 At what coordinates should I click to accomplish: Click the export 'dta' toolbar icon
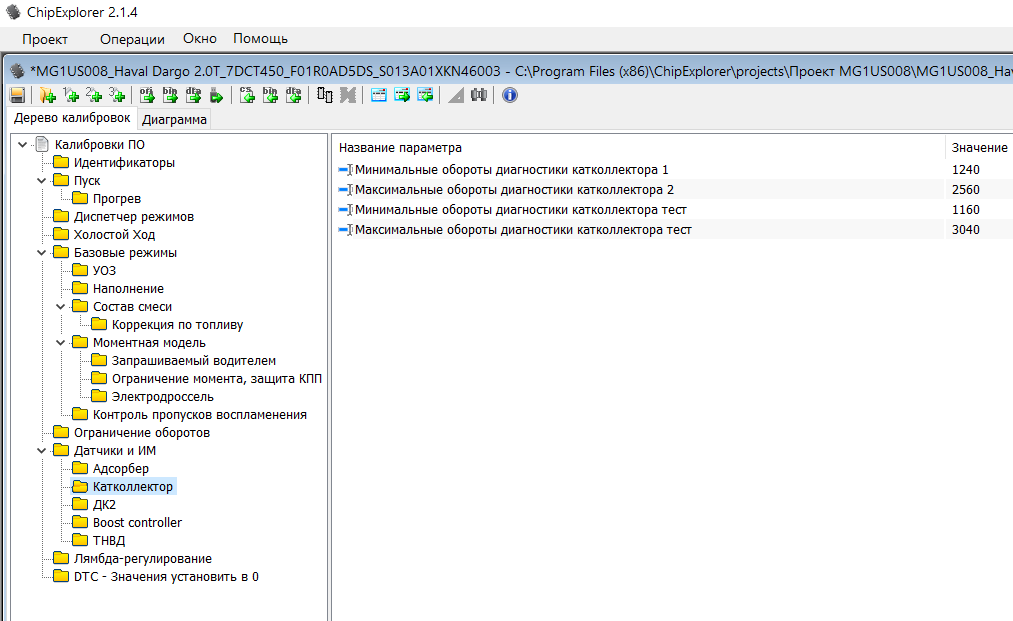[193, 95]
